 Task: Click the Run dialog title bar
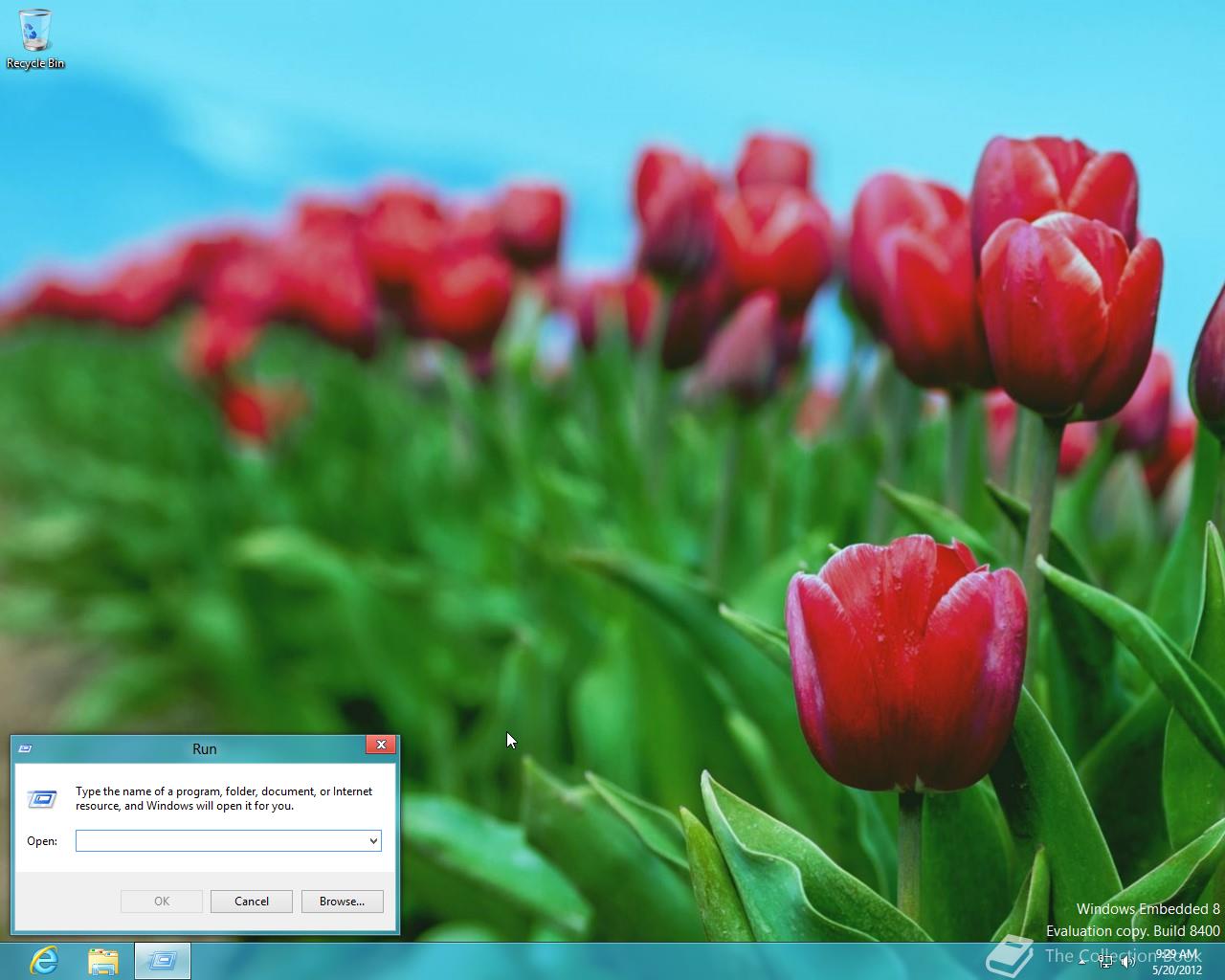click(204, 749)
